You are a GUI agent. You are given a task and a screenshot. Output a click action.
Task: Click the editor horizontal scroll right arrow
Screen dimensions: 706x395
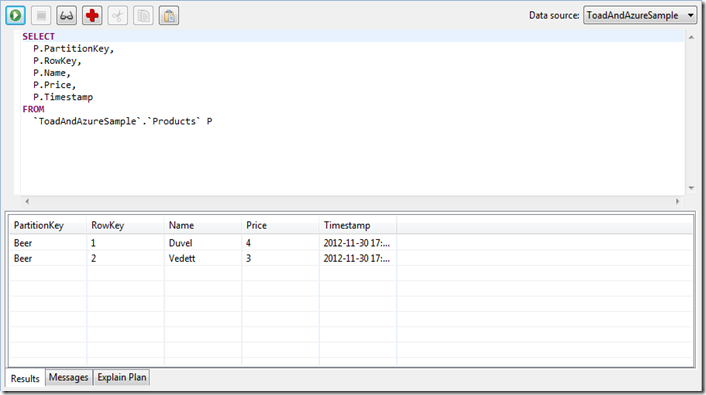pos(677,201)
